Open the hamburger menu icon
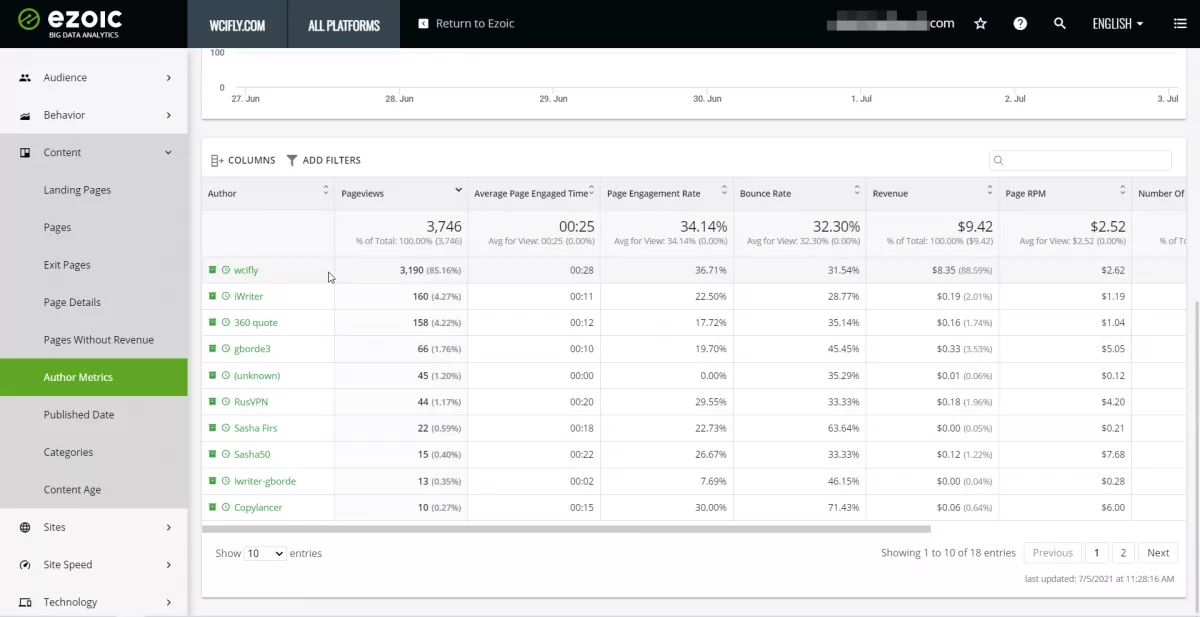Screen dimensions: 1200x617 pyautogui.click(x=1180, y=23)
